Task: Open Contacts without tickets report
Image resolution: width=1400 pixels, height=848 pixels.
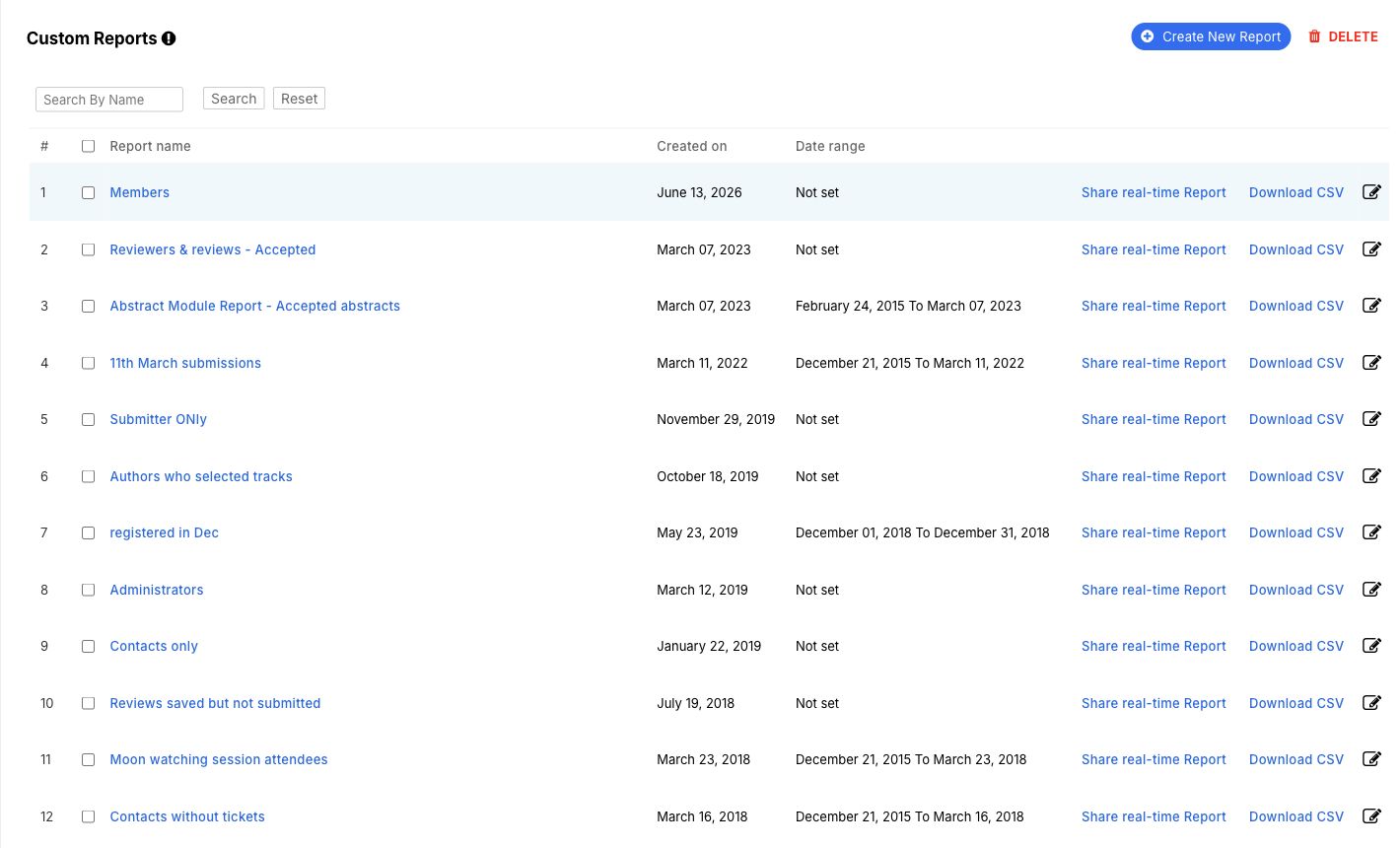Action: click(x=187, y=816)
